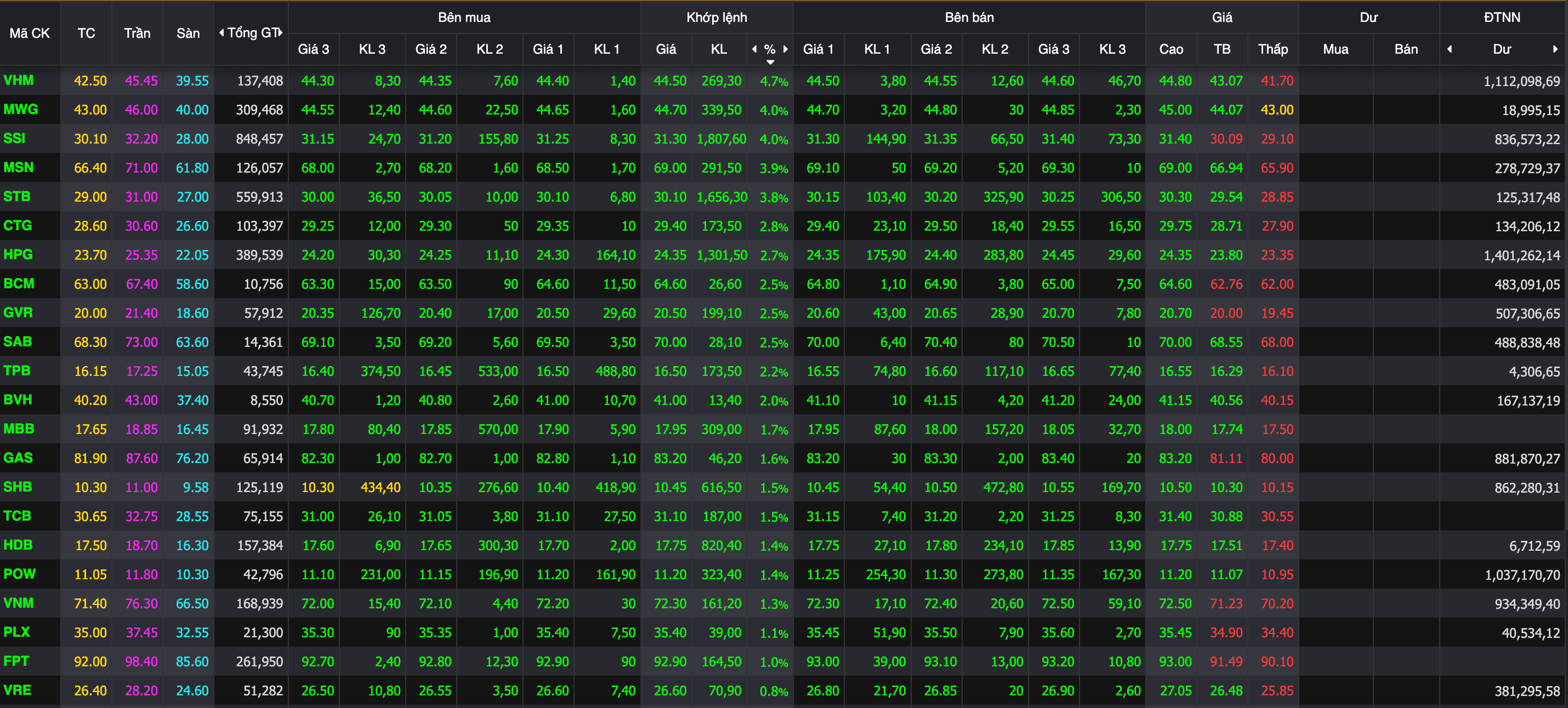
Task: Open STB stock symbol
Action: pyautogui.click(x=17, y=197)
